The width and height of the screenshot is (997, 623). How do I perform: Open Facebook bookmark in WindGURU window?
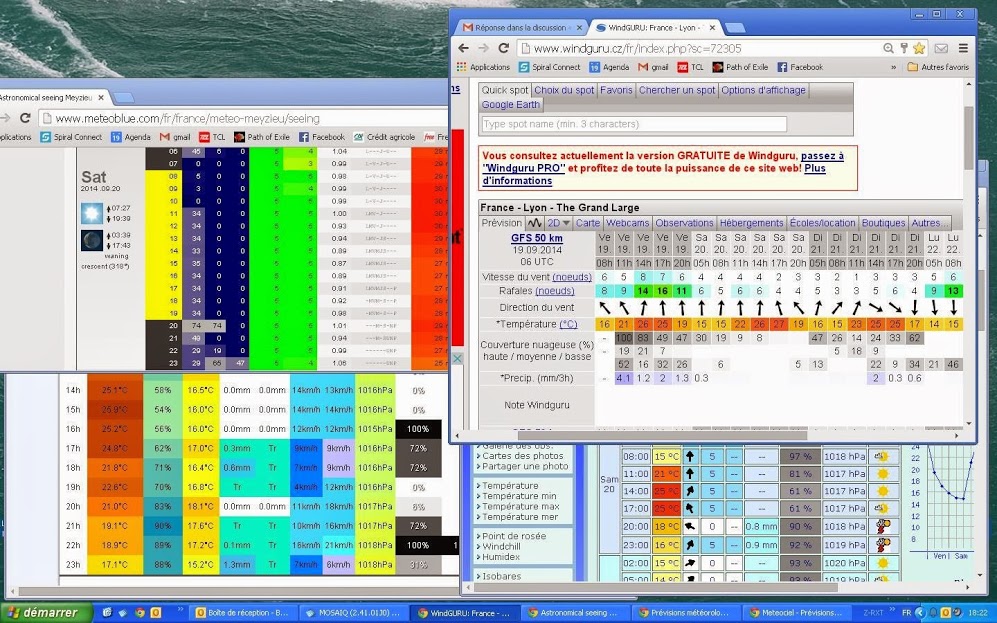(800, 67)
